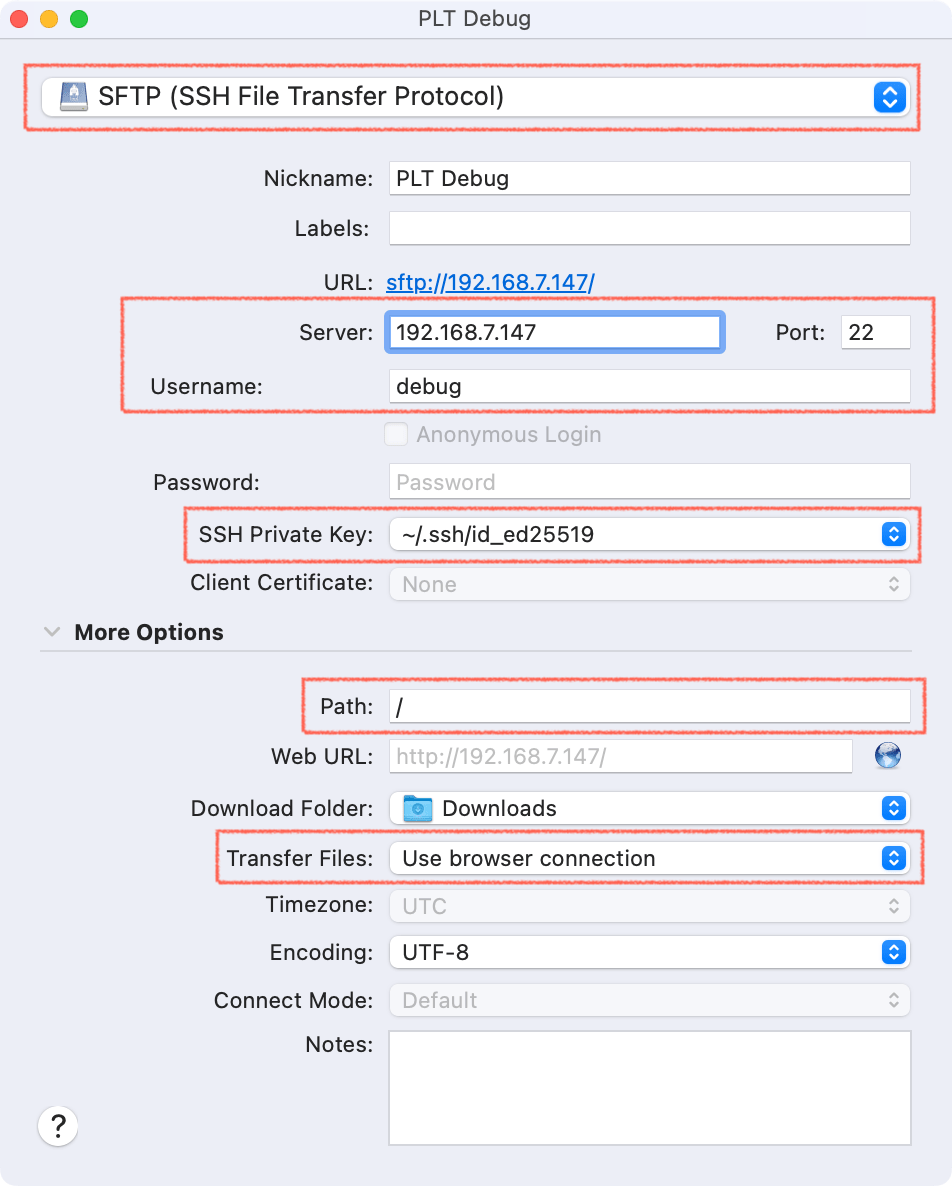
Task: Click the blue chevron on the SFTP selector
Action: pyautogui.click(x=888, y=97)
